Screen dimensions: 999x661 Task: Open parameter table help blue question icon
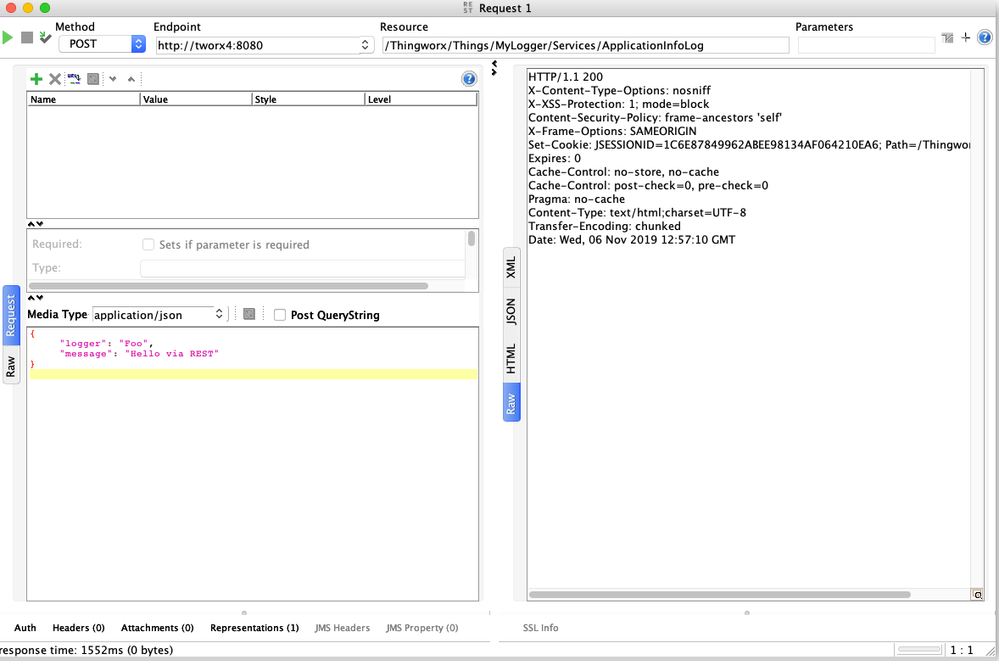pyautogui.click(x=469, y=78)
